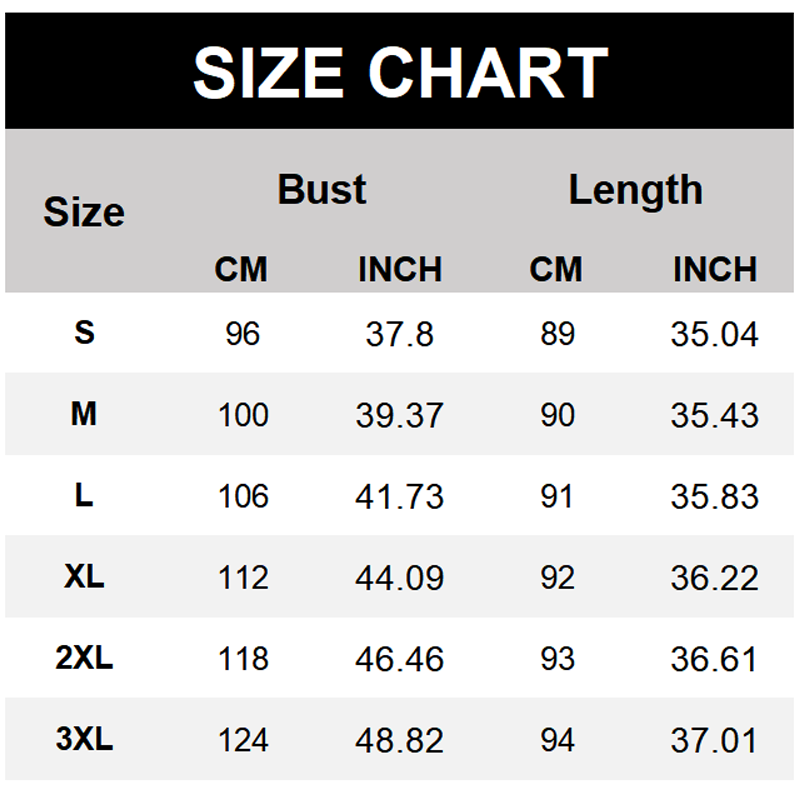Select the L size row label
The height and width of the screenshot is (800, 800).
pos(84,495)
